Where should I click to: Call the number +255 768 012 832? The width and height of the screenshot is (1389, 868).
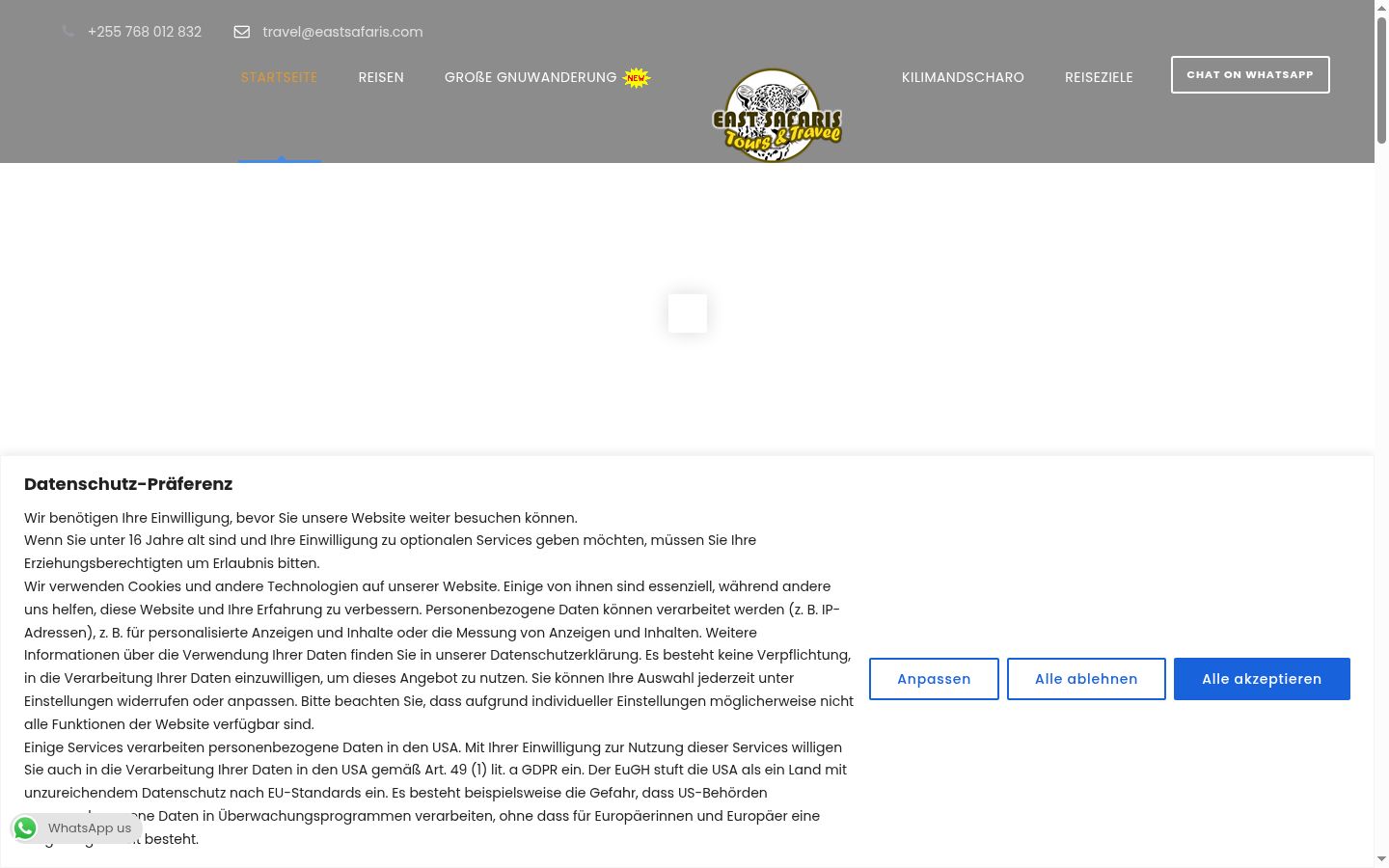145,32
